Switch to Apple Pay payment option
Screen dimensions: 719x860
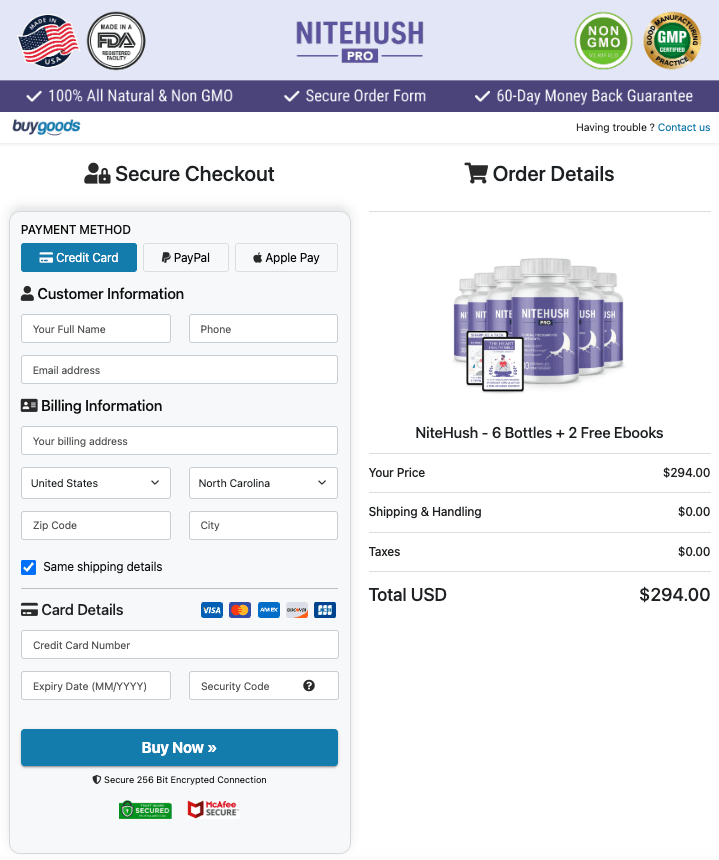pos(286,257)
